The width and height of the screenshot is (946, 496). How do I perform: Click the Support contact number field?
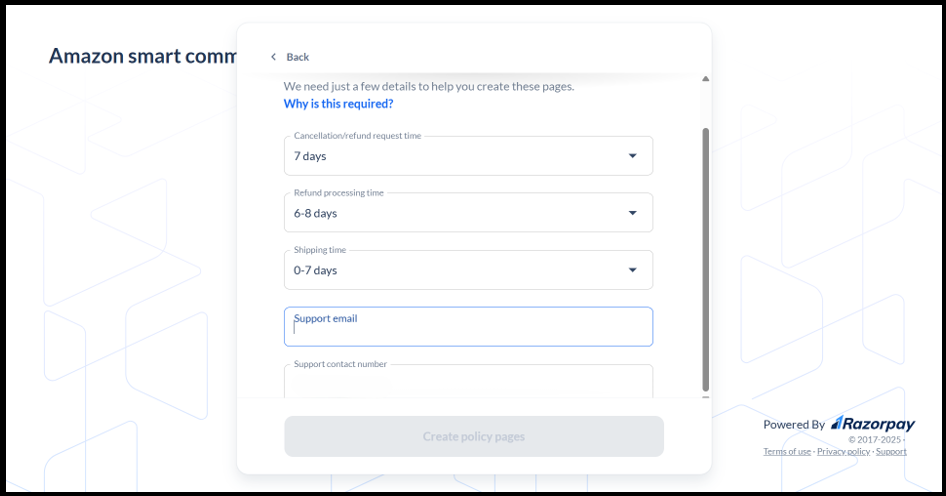tap(468, 382)
